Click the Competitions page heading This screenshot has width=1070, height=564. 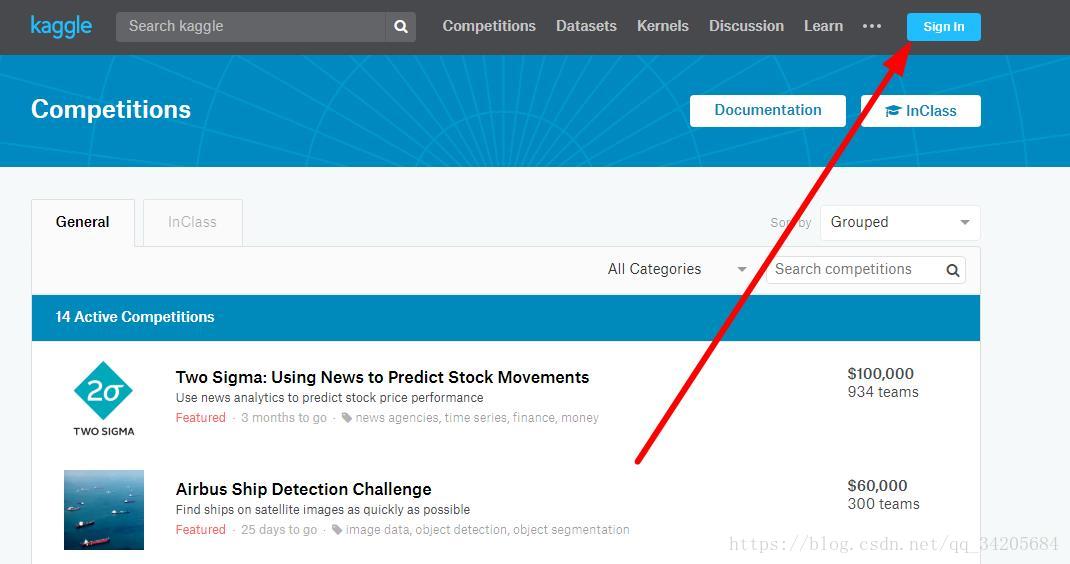click(x=111, y=109)
